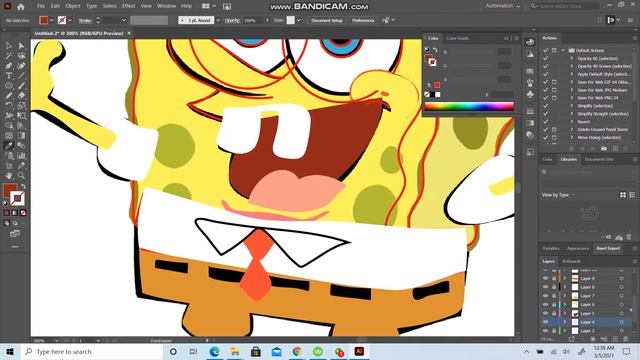Pick a color from the spectrum bar
This screenshot has width=640, height=360.
(469, 107)
